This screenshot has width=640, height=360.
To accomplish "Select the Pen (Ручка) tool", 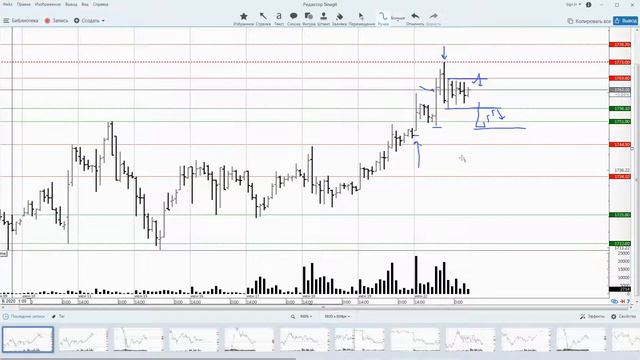I will tap(383, 19).
